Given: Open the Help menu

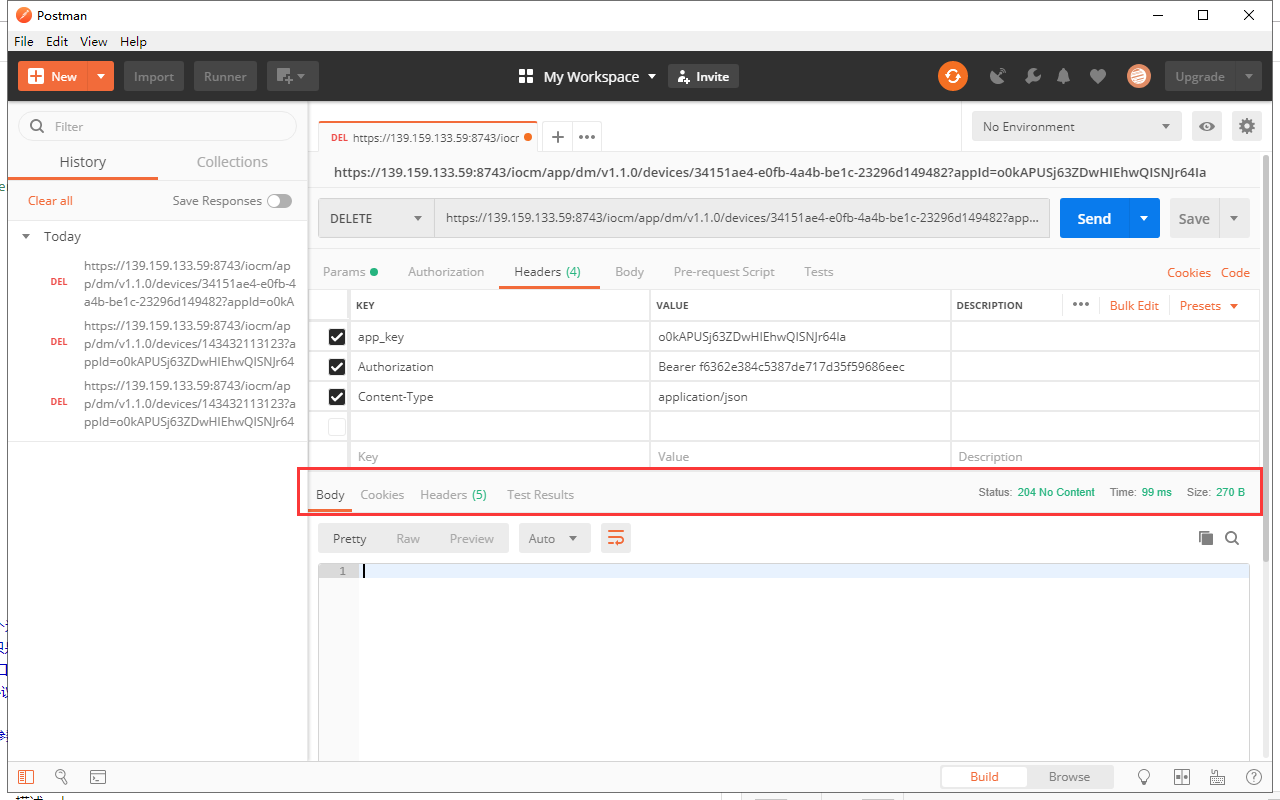Looking at the screenshot, I should tap(133, 41).
